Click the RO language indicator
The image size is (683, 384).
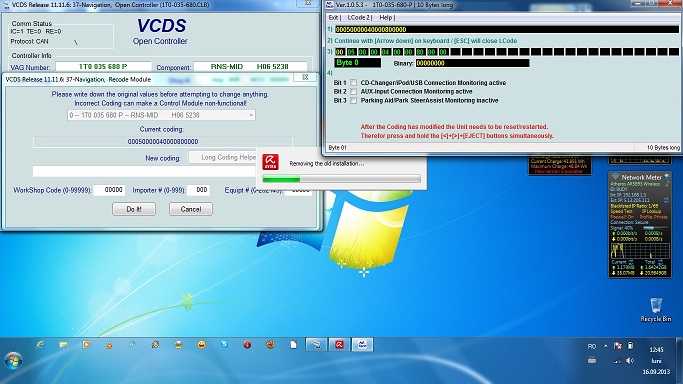(x=592, y=347)
